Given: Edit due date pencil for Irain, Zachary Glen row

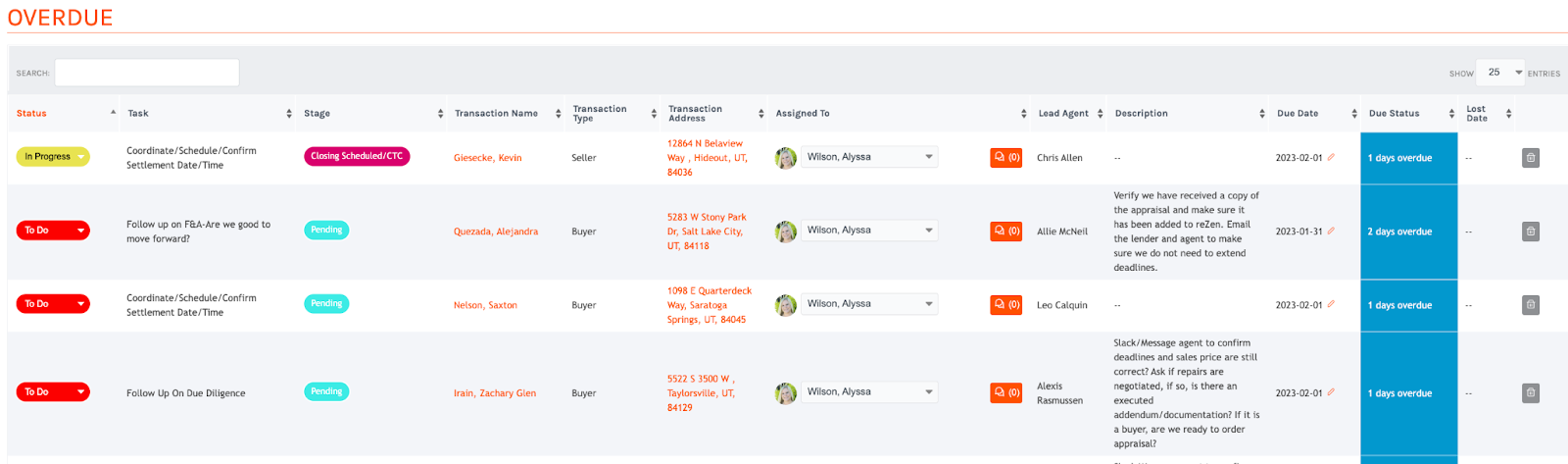Looking at the screenshot, I should tap(1331, 392).
